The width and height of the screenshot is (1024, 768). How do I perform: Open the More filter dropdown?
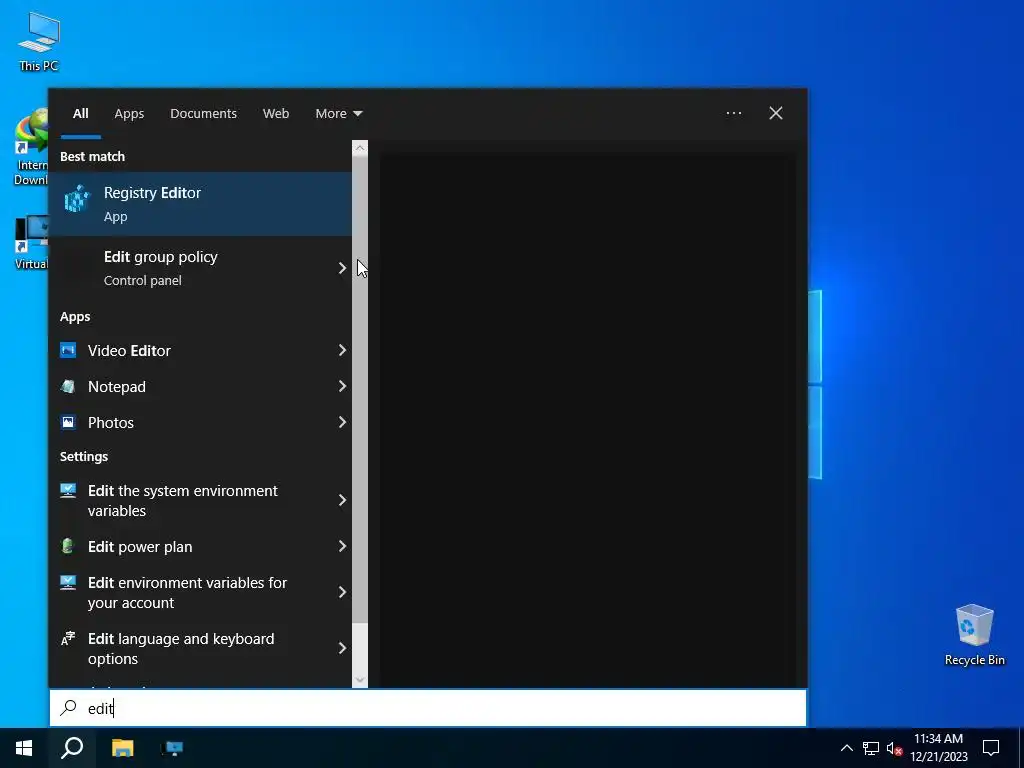(338, 113)
